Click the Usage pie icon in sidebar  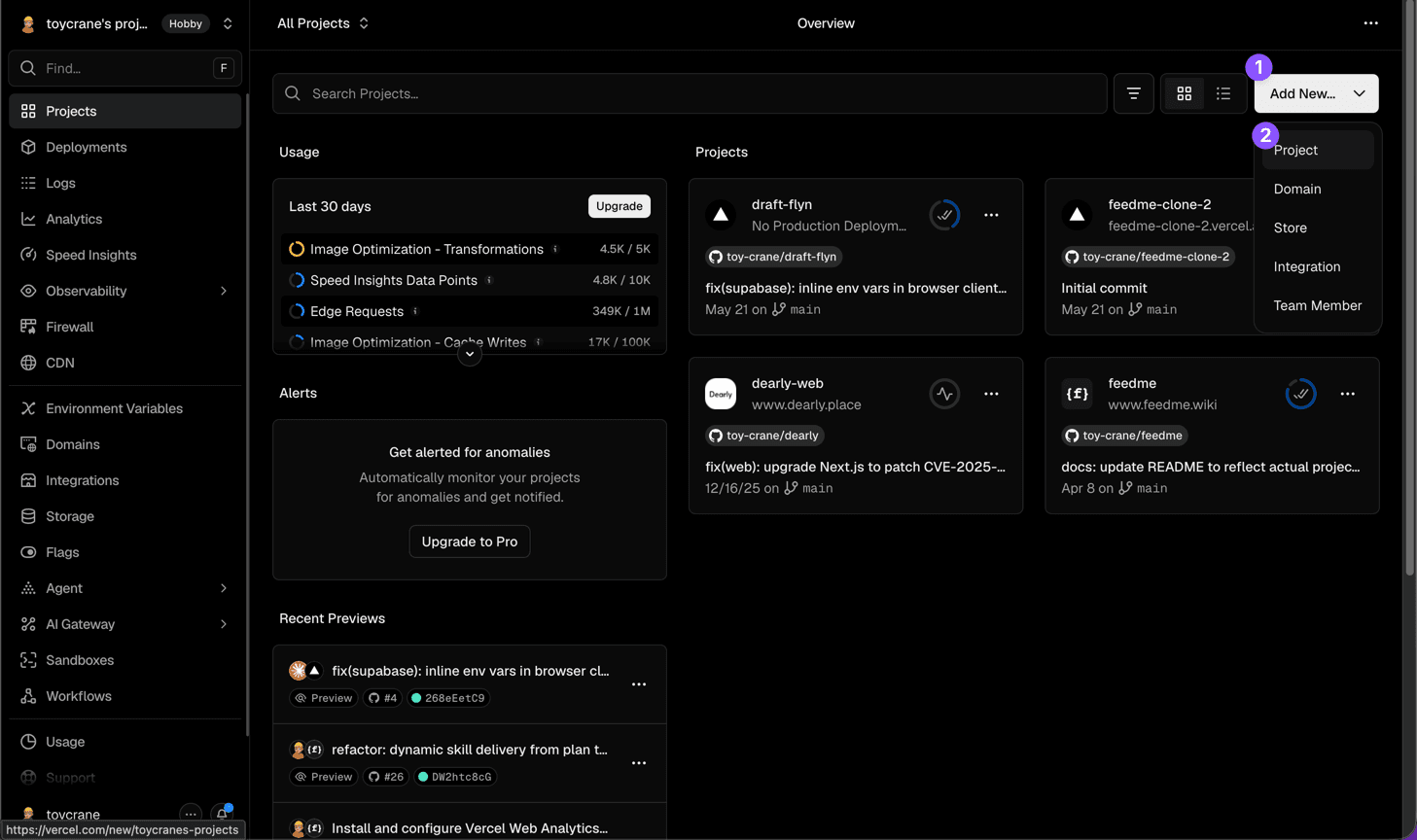(x=28, y=742)
